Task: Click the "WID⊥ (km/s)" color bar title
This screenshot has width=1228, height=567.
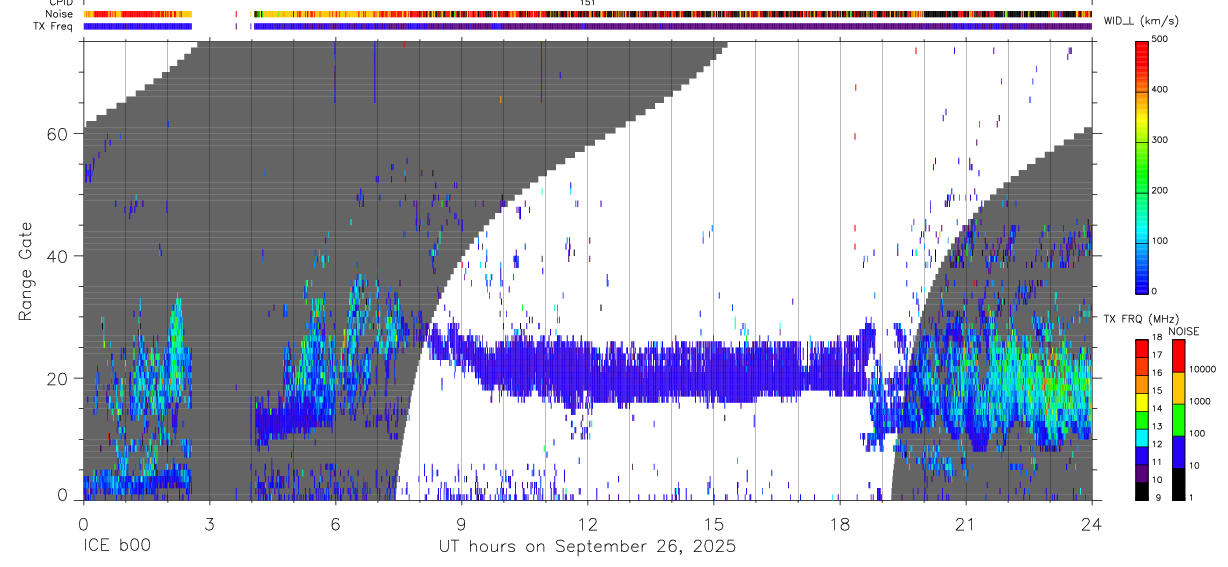Action: click(x=1142, y=21)
